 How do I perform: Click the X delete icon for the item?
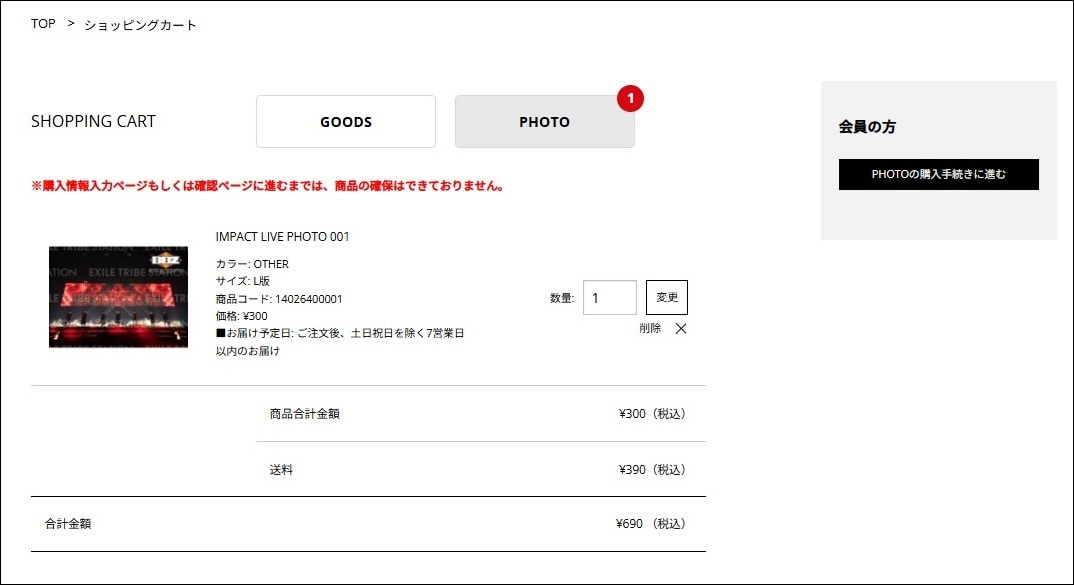(x=681, y=328)
